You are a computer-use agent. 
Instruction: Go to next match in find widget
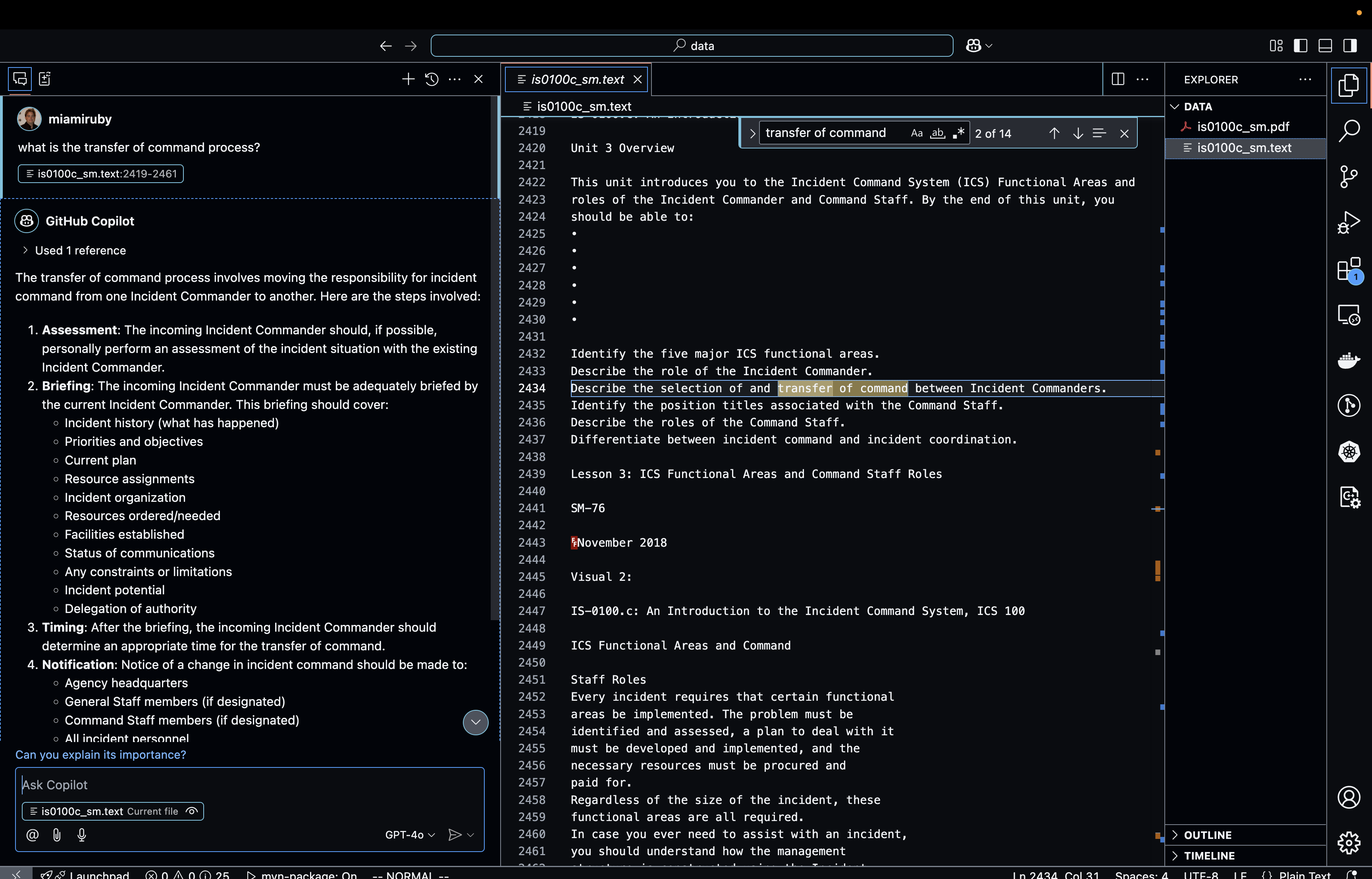tap(1077, 133)
